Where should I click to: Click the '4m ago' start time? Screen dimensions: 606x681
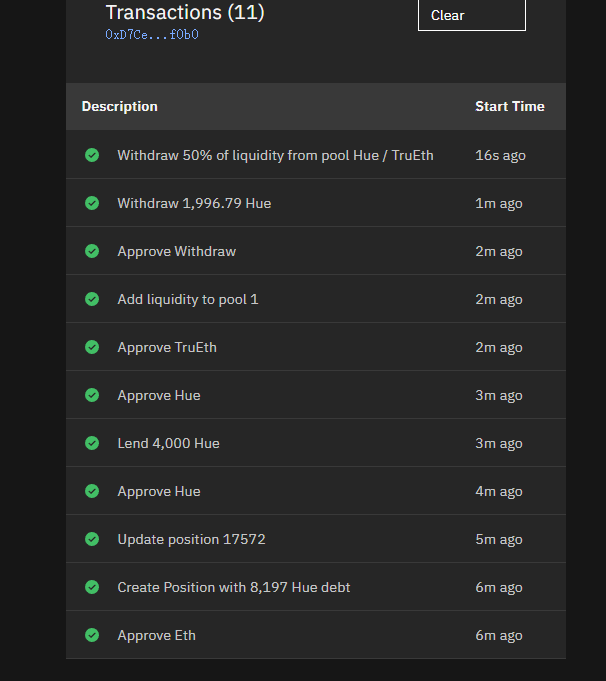tap(499, 491)
